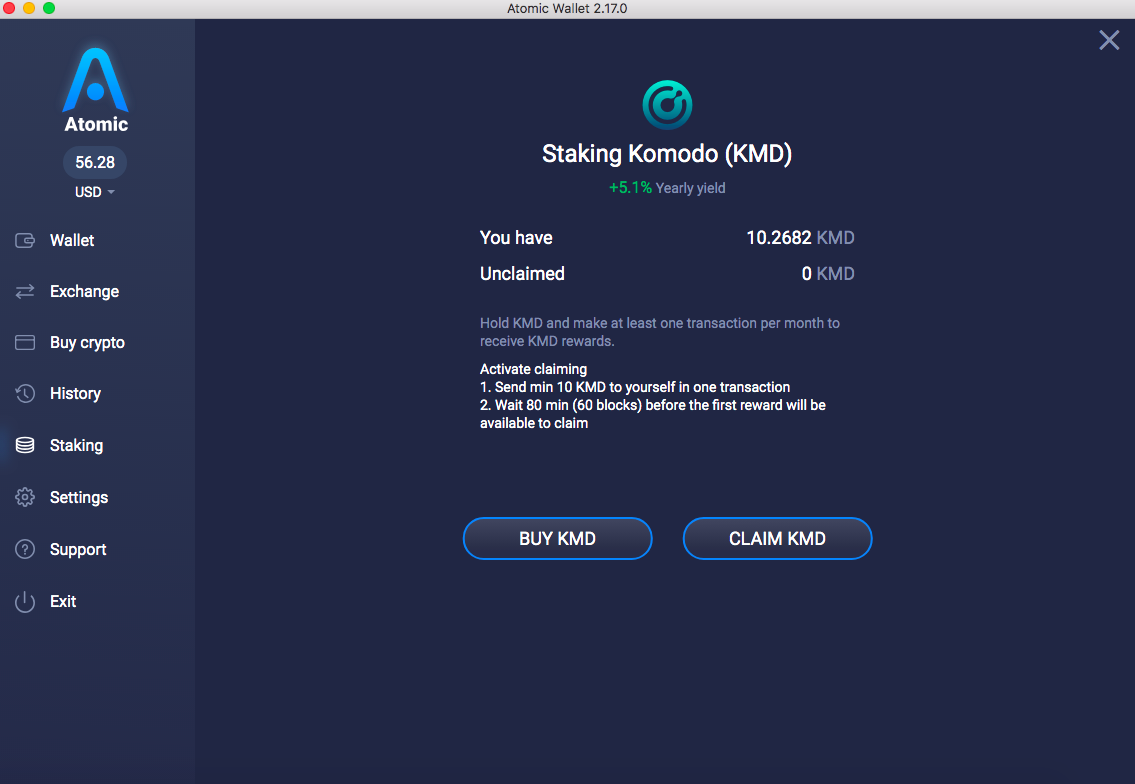Click the BUY KMD button
The height and width of the screenshot is (784, 1135).
(557, 539)
